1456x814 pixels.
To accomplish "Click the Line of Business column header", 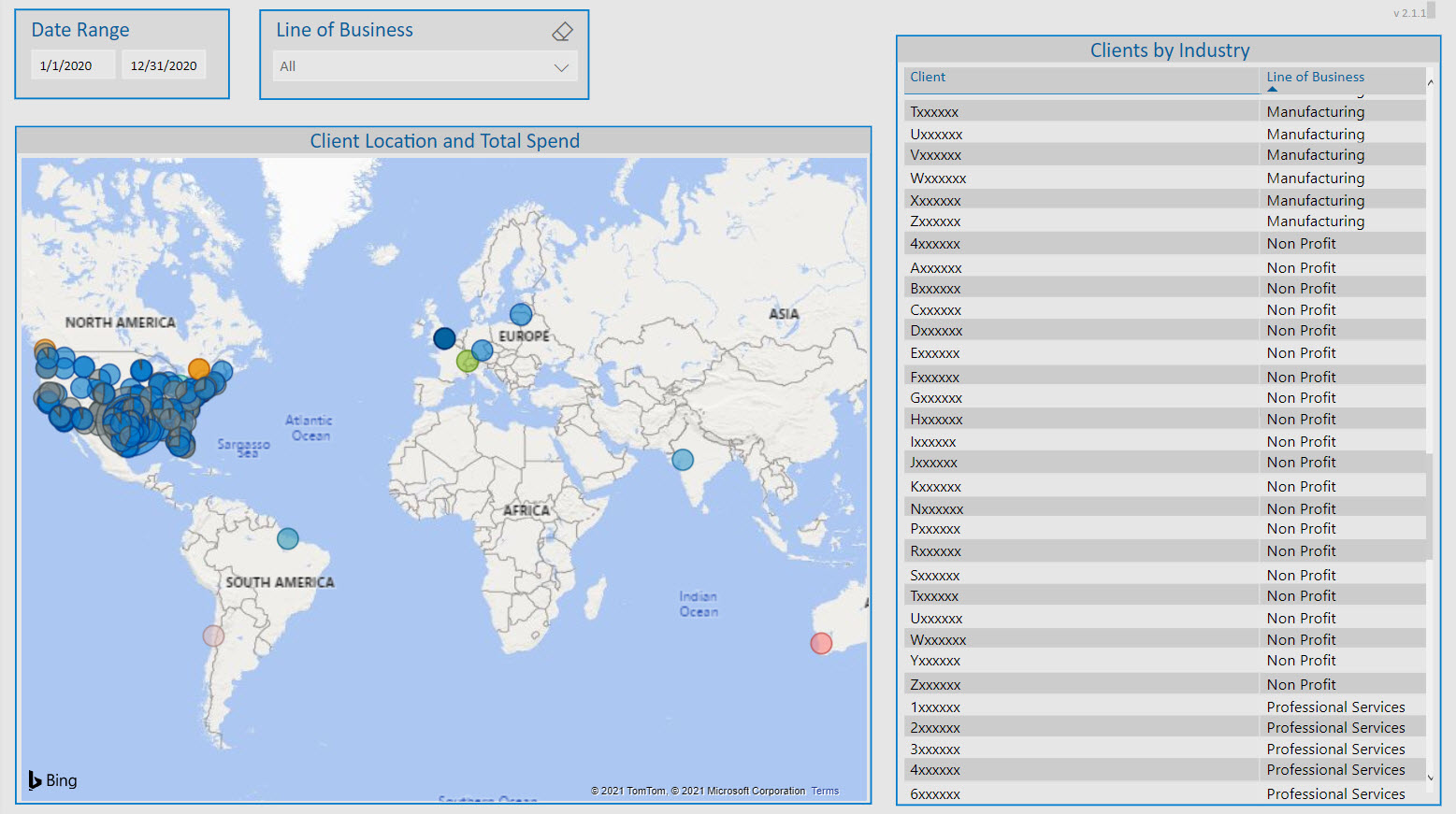I will click(x=1315, y=77).
